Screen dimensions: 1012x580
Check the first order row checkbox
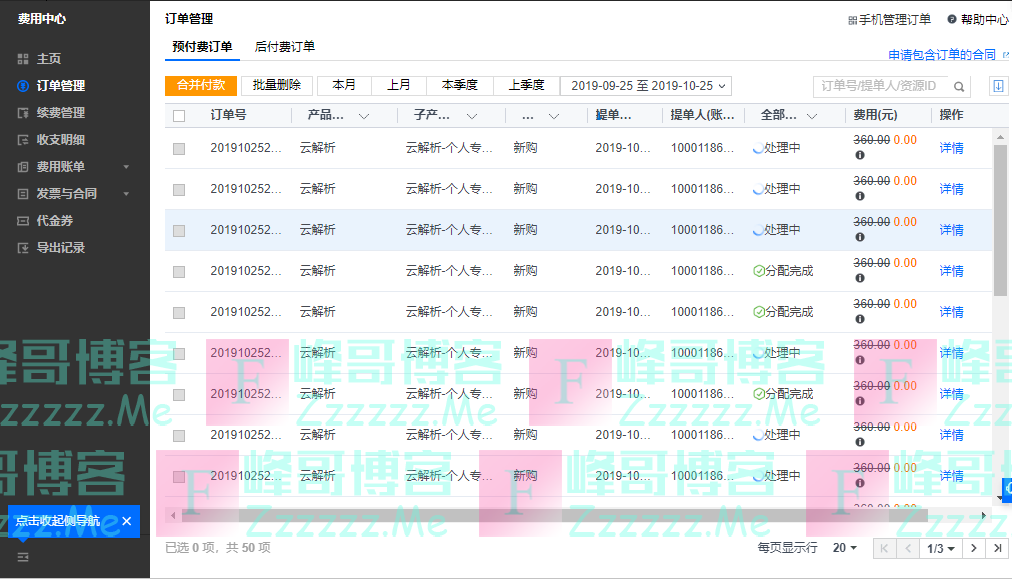pyautogui.click(x=179, y=148)
